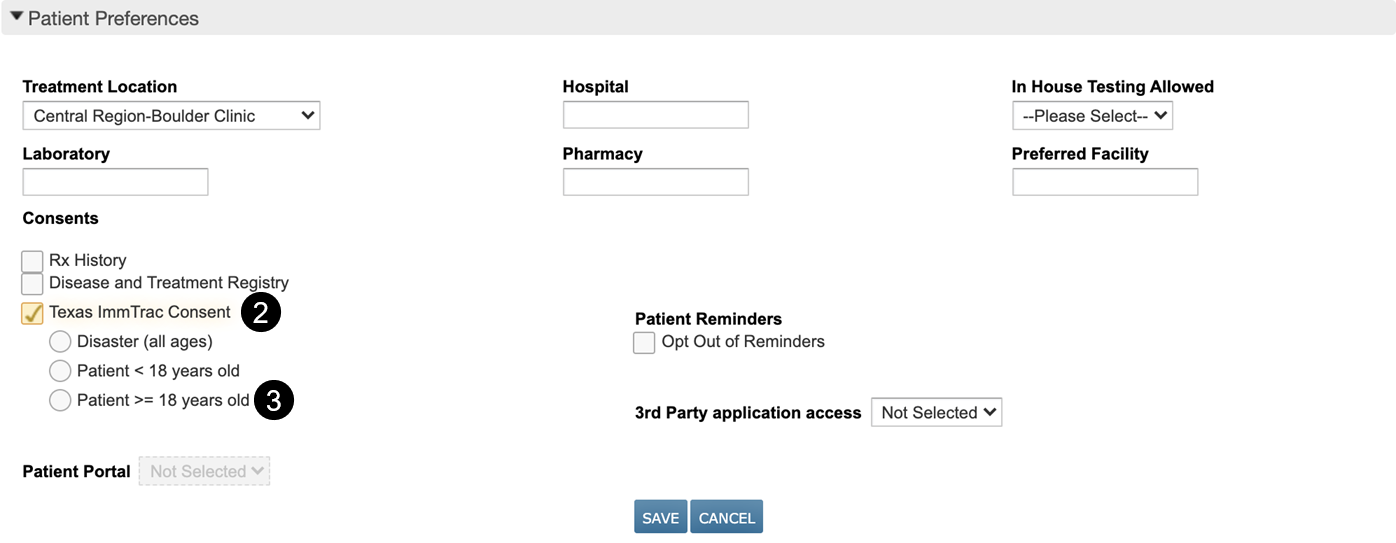1396x543 pixels.
Task: Collapse the Patient Preferences section triangle
Action: tap(16, 17)
